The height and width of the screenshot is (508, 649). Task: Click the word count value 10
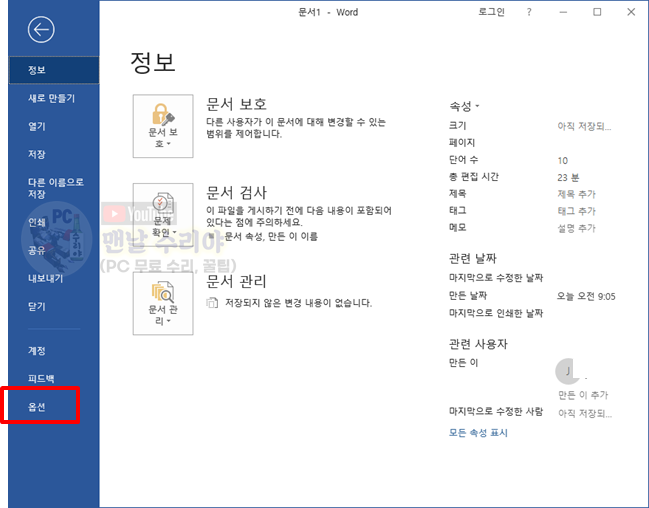pyautogui.click(x=562, y=161)
